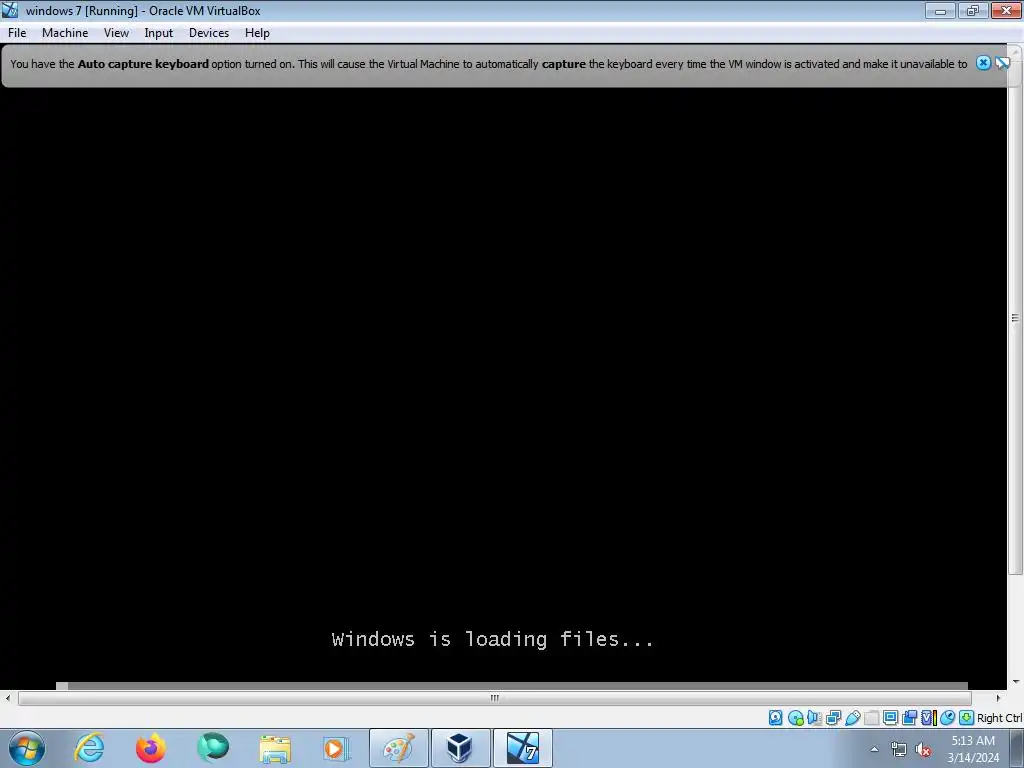Open the teal globe browser taskbar icon
The width and height of the screenshot is (1024, 768).
coord(213,748)
